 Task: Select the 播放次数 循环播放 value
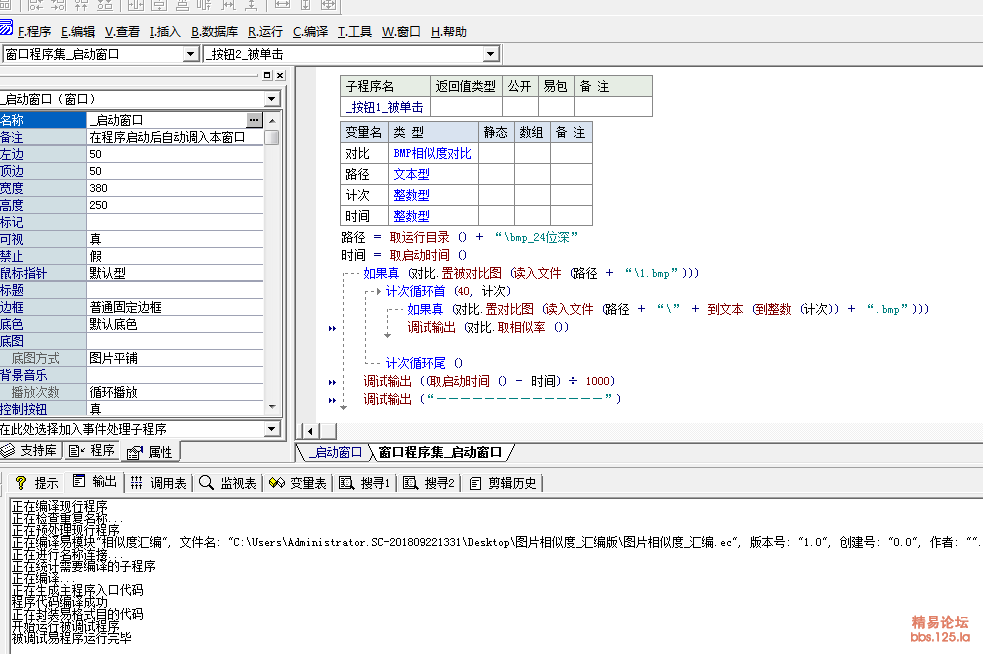click(175, 392)
